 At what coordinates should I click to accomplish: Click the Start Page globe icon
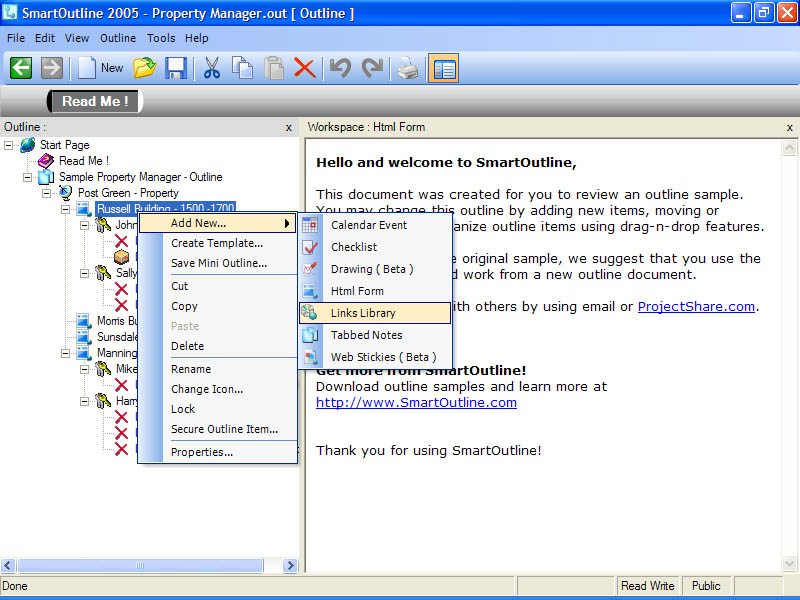point(28,145)
